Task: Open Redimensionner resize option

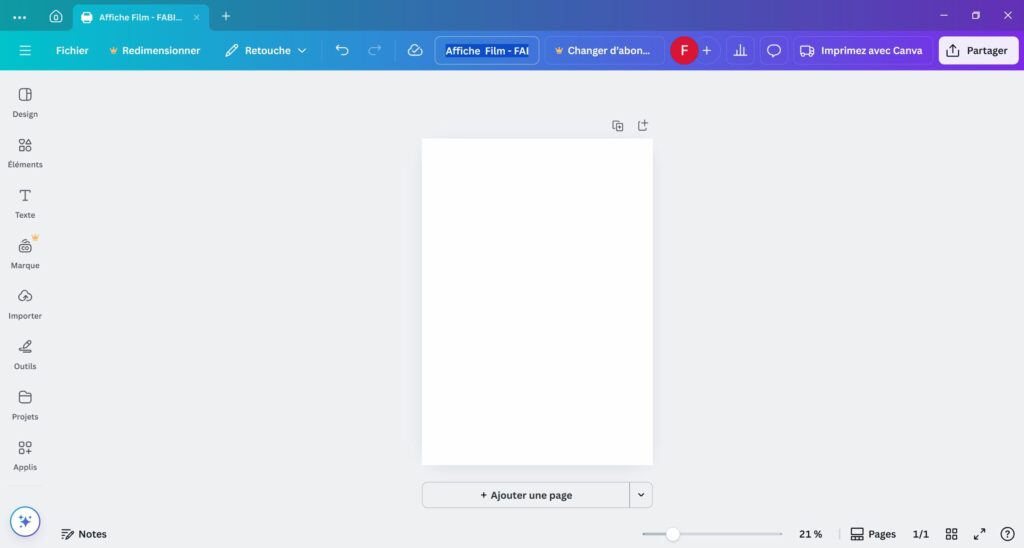Action: point(154,50)
